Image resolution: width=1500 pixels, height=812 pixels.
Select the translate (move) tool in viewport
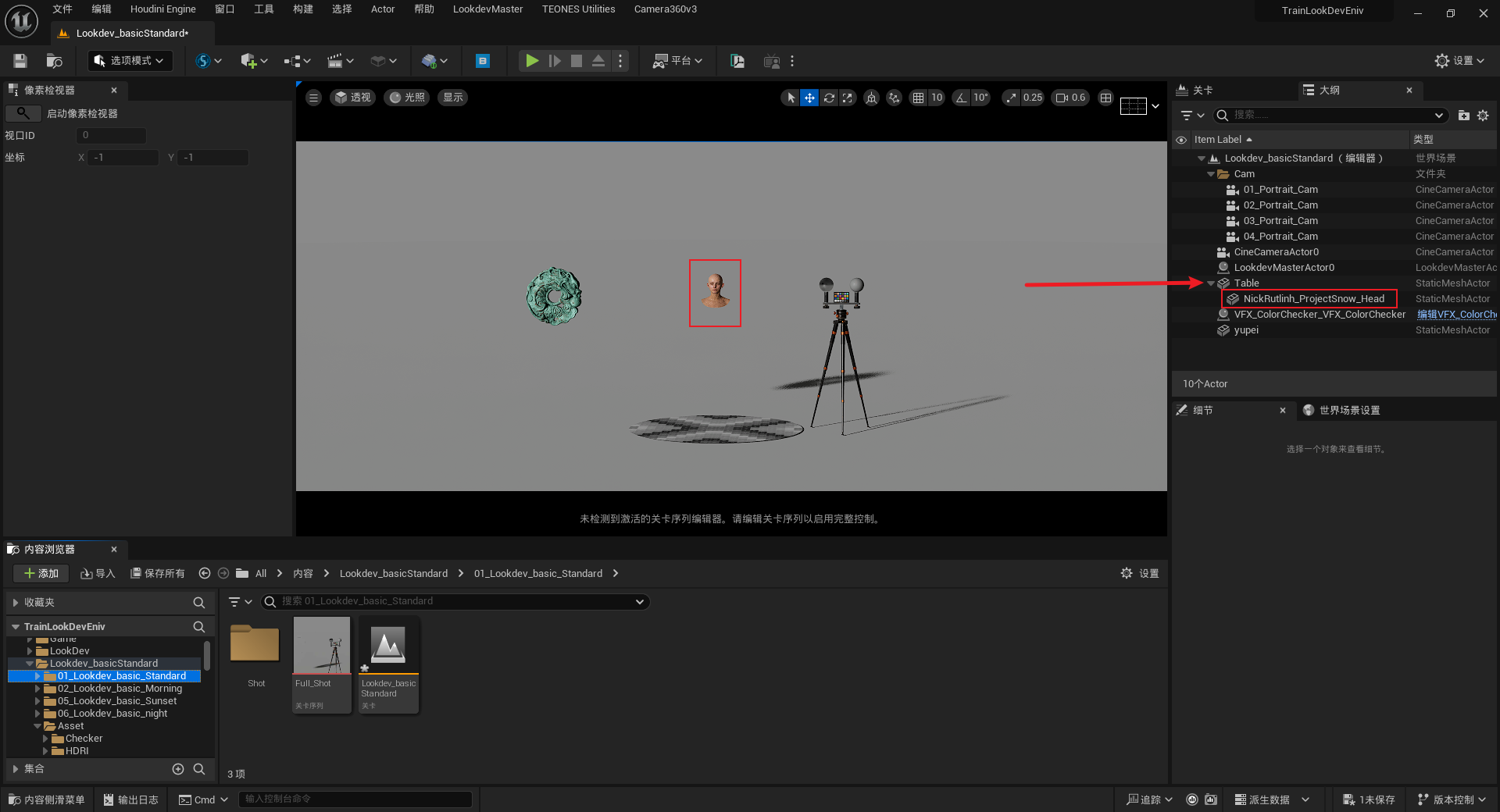click(x=809, y=98)
